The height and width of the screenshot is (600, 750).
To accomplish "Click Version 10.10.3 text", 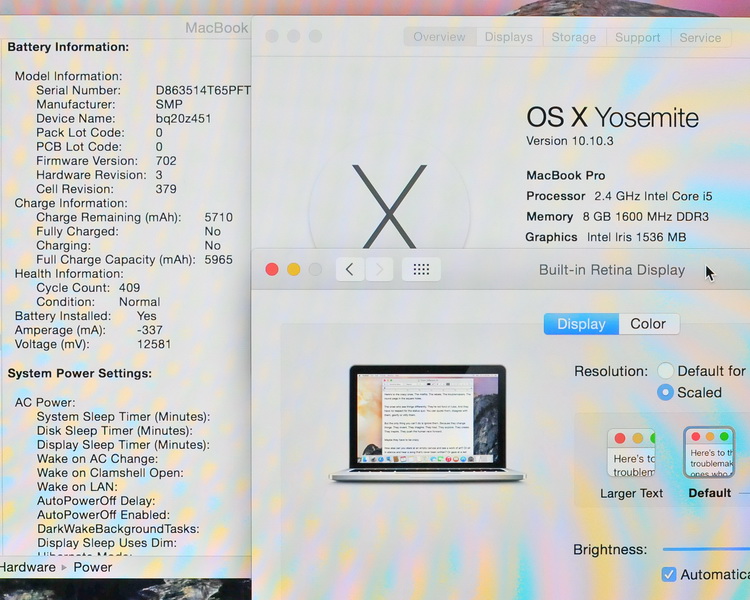I will coord(569,141).
